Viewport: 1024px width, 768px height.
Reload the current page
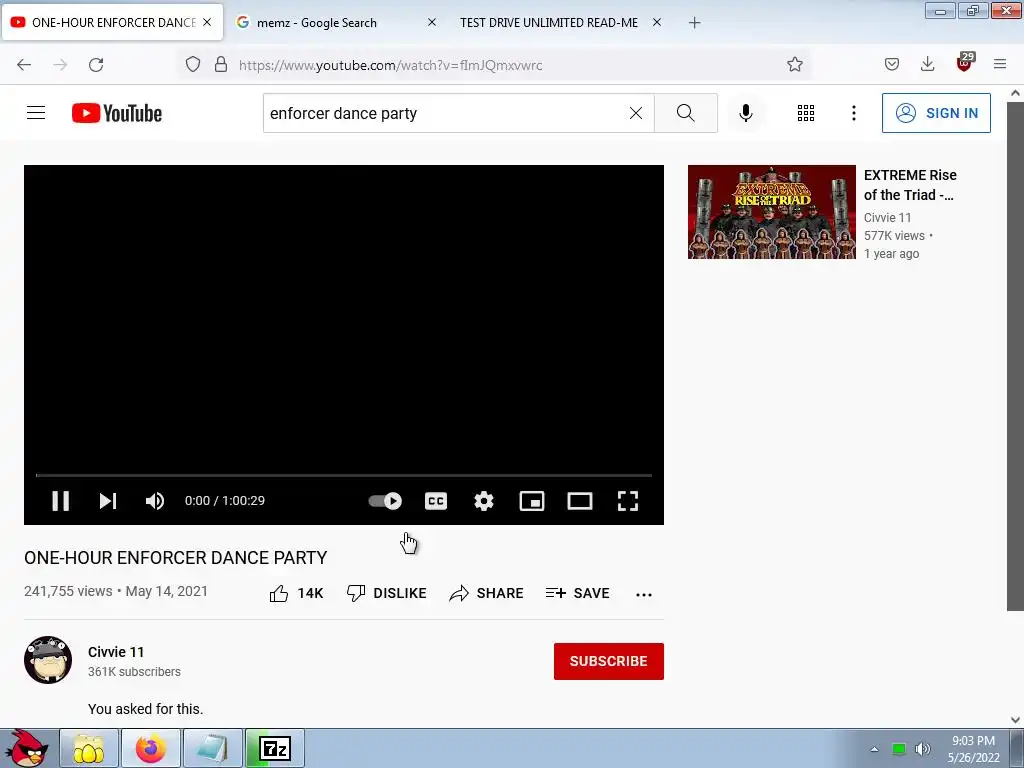[96, 65]
